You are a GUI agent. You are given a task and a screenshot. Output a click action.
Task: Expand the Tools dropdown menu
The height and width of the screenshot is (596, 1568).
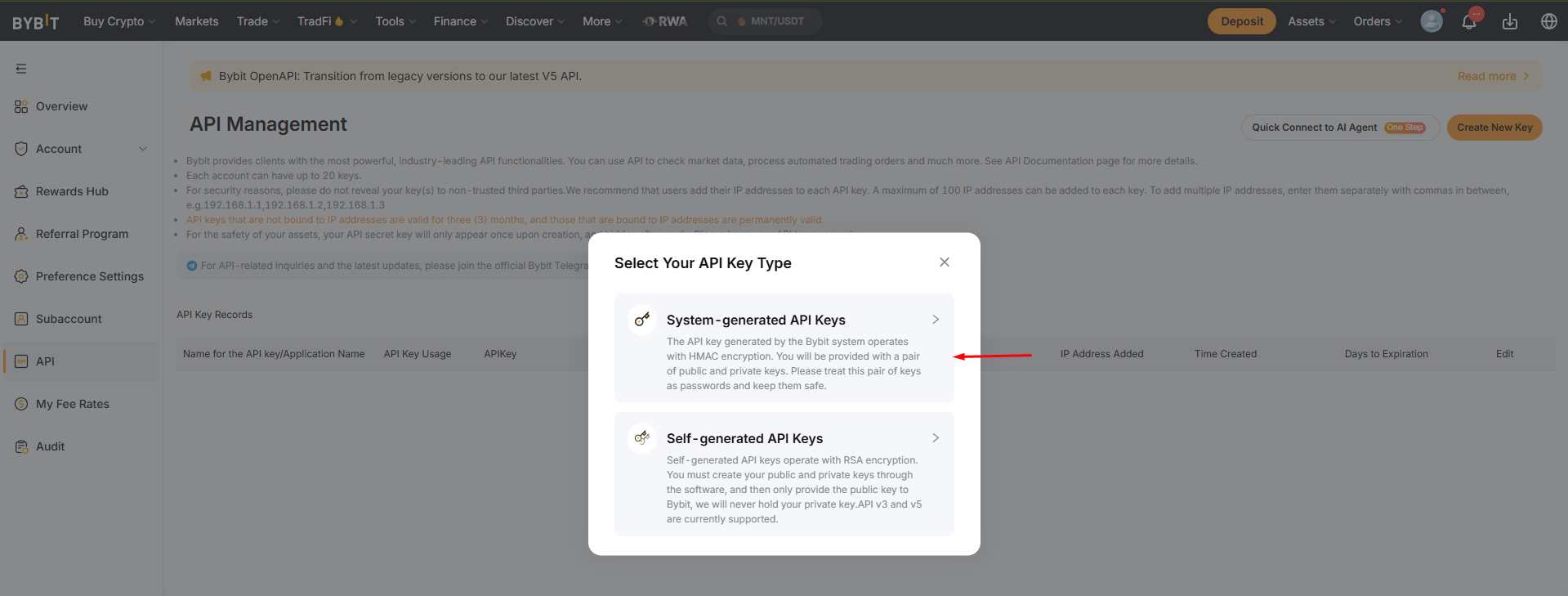pos(395,21)
